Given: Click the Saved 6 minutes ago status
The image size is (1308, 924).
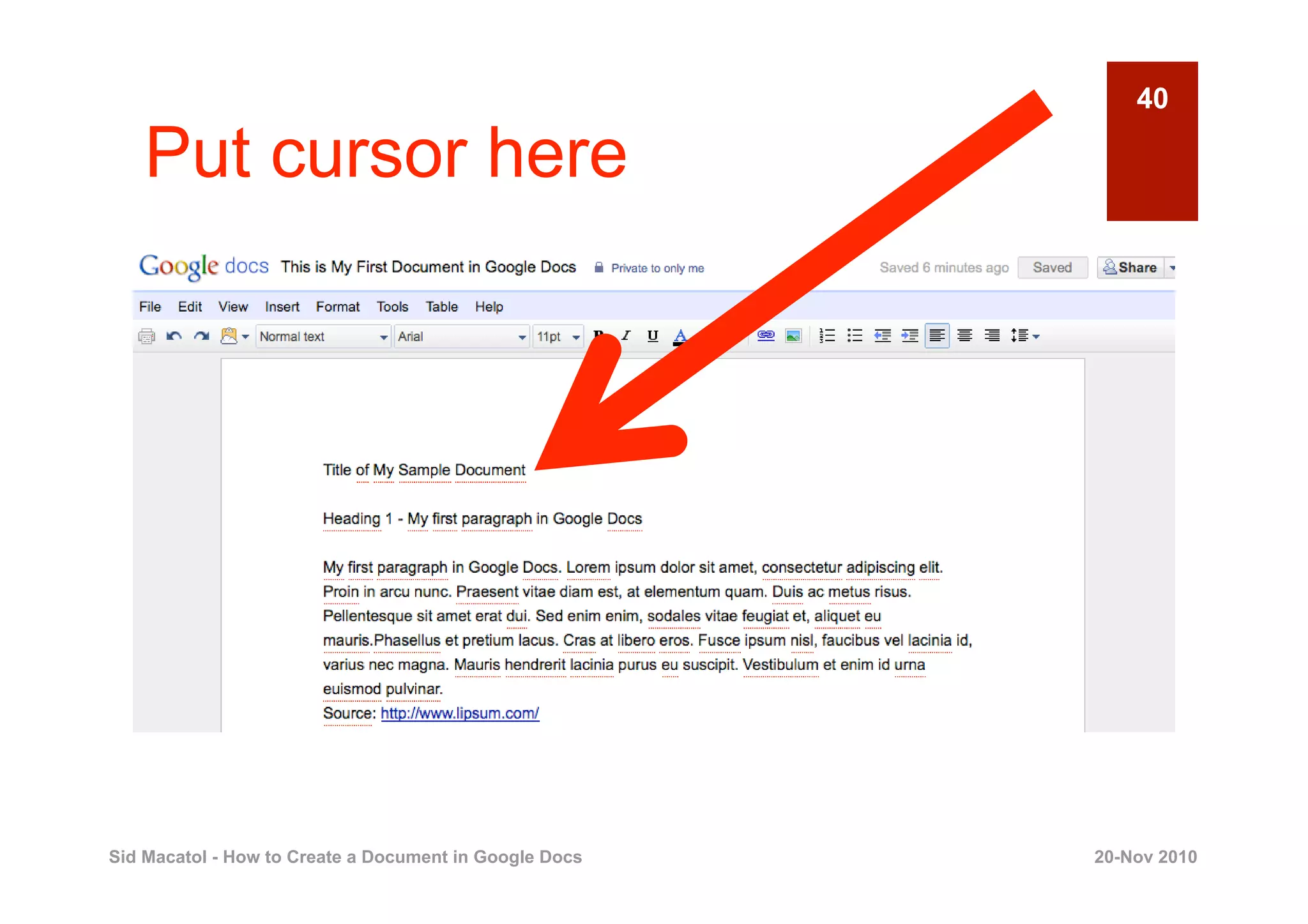Looking at the screenshot, I should pyautogui.click(x=944, y=268).
